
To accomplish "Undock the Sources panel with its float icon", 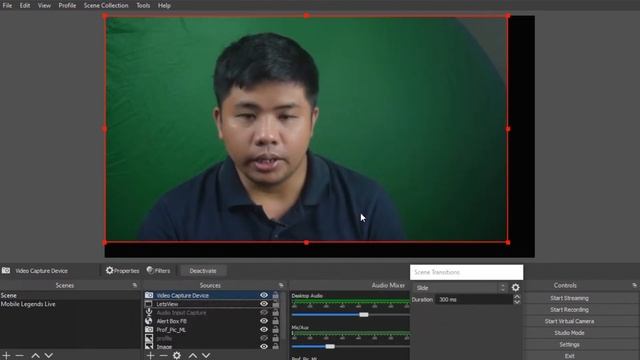I will [x=281, y=285].
